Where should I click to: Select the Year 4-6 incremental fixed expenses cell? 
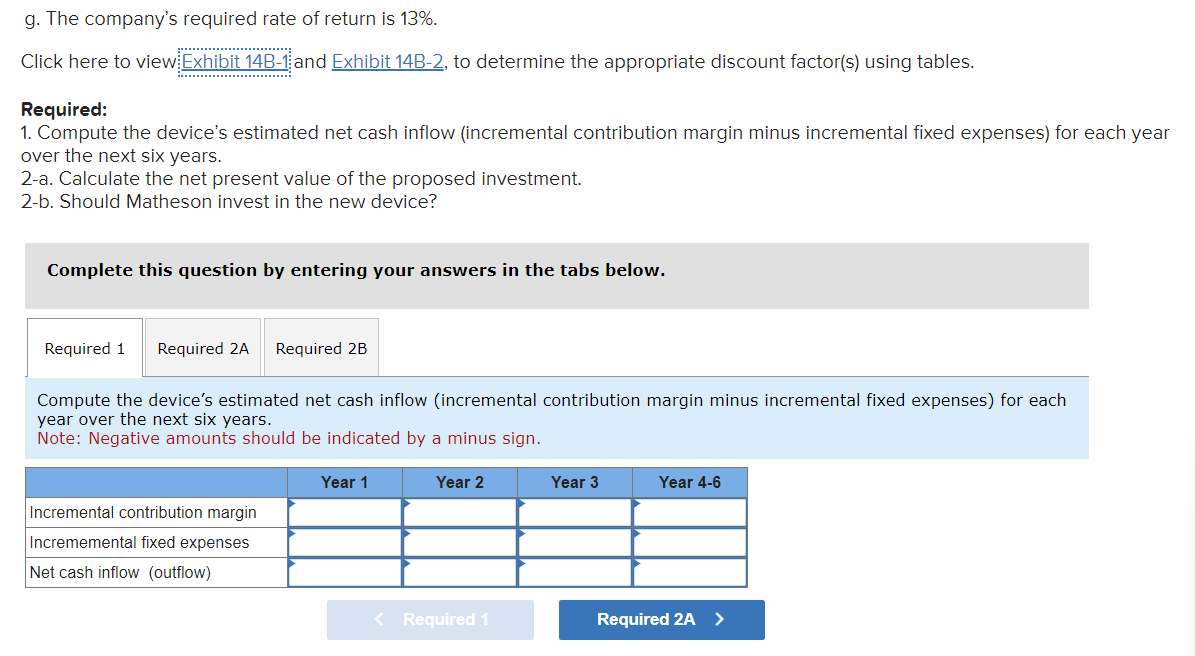pyautogui.click(x=689, y=542)
